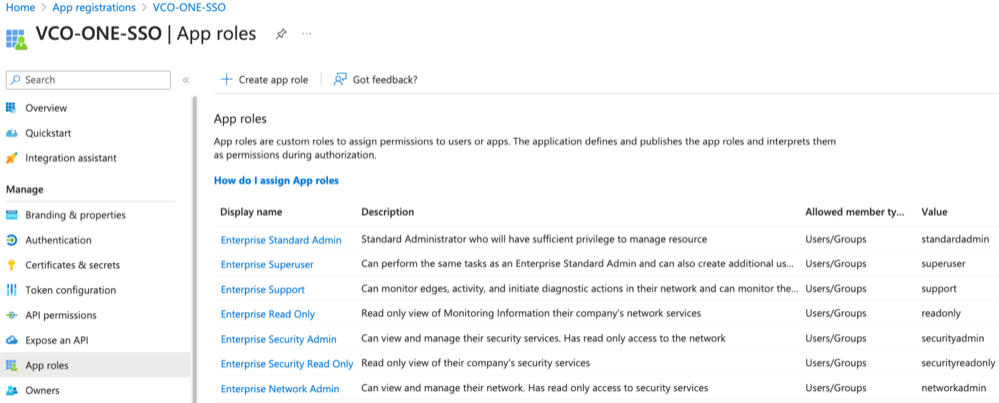Open the Enterprise Security Admin role
Viewport: 999px width, 403px height.
tap(278, 340)
